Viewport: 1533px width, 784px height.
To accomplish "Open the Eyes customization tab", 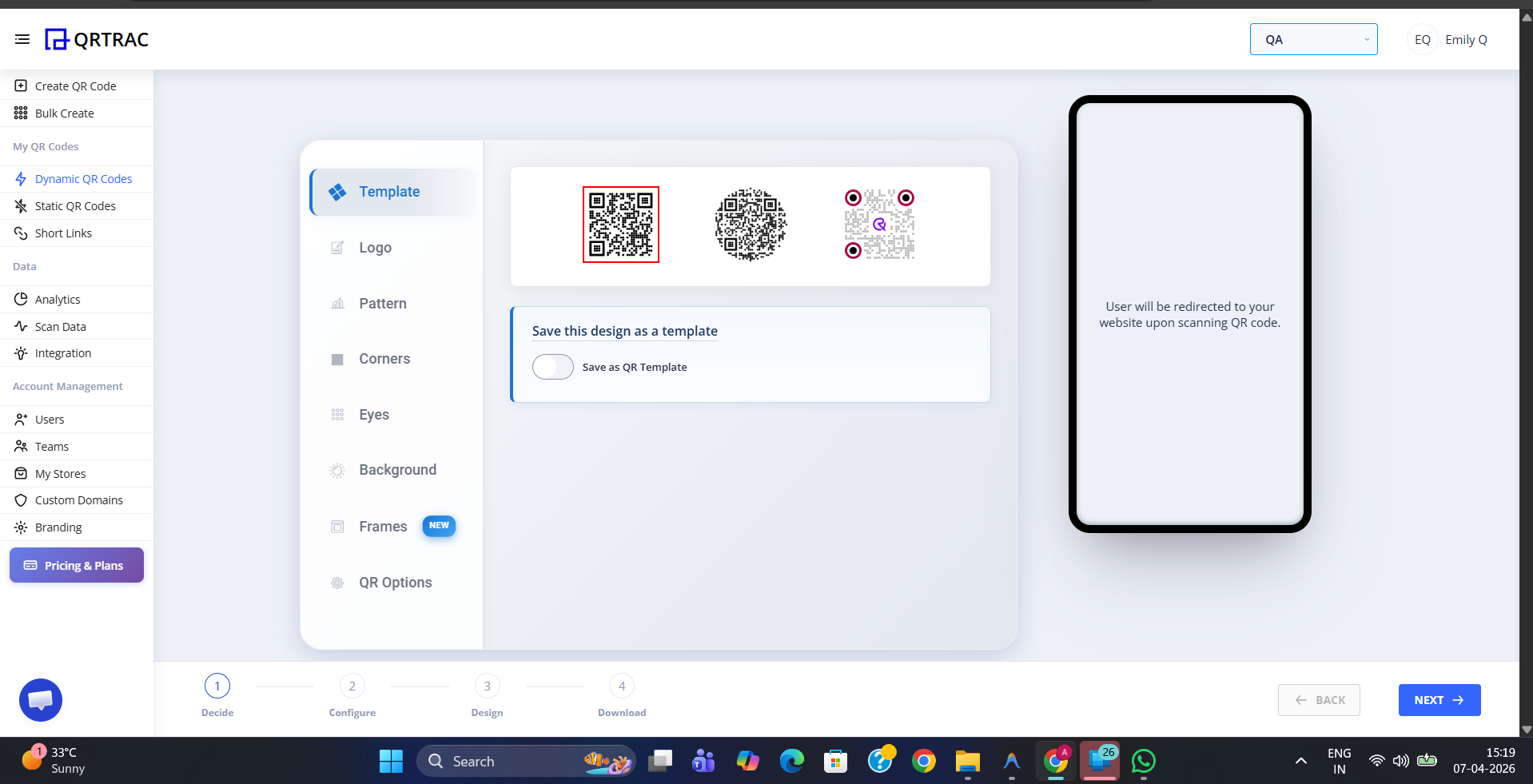I will pyautogui.click(x=373, y=414).
